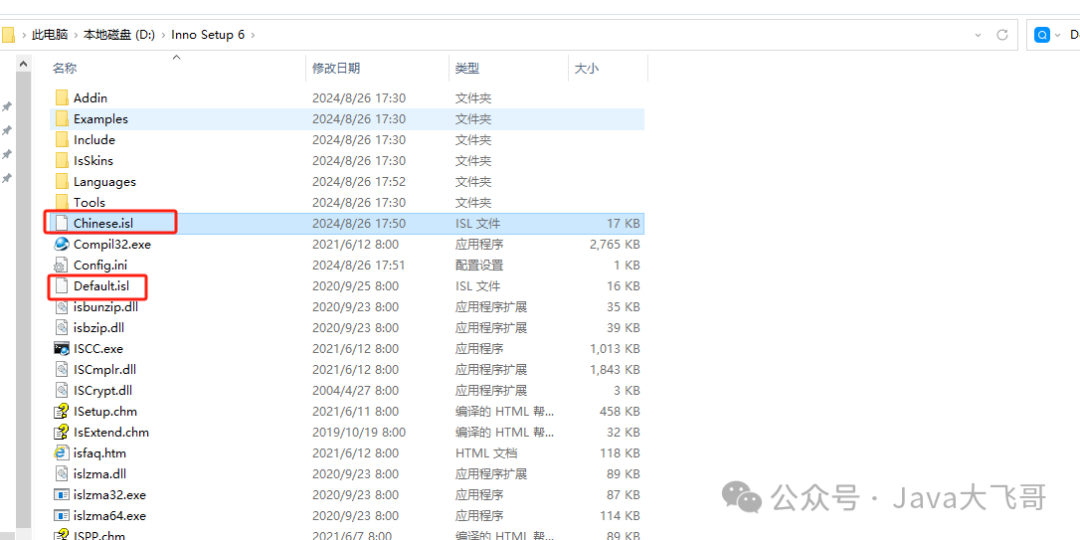Select the islzma64.exe application icon
Viewport: 1080px width, 540px height.
[x=62, y=515]
